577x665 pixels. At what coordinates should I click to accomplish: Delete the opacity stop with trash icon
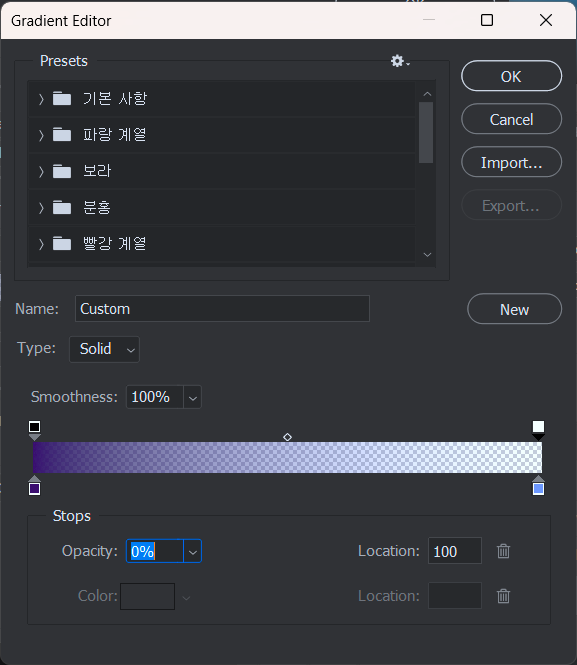(503, 551)
